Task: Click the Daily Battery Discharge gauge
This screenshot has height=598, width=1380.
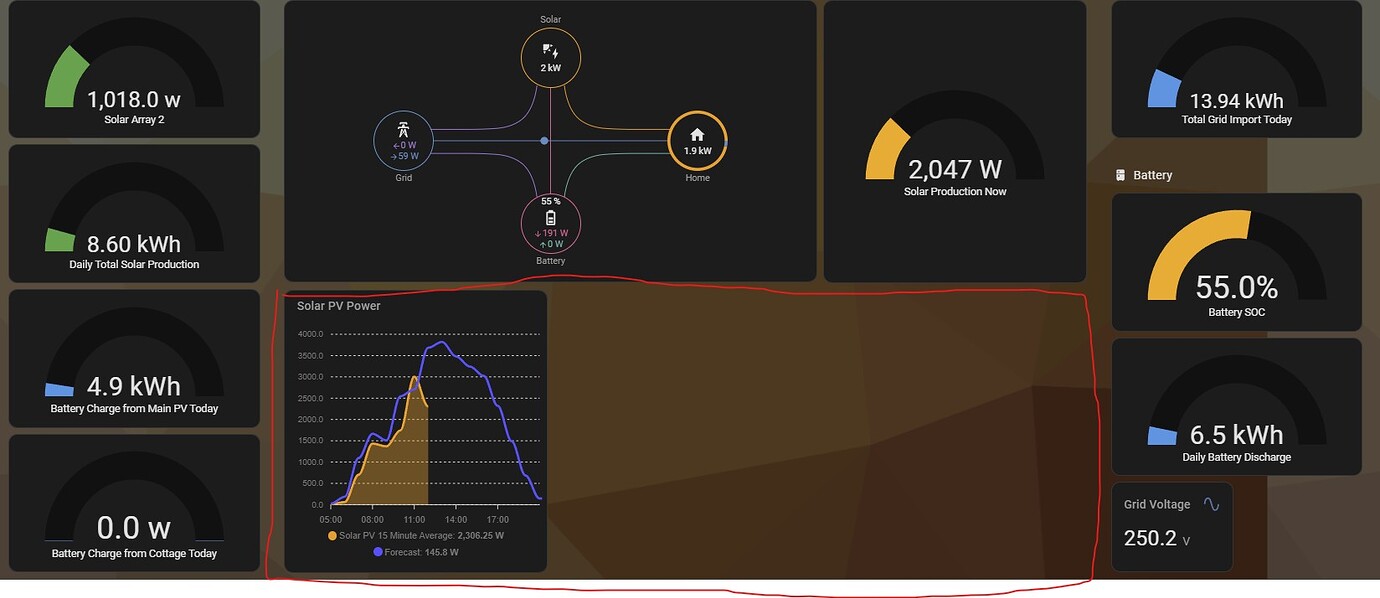Action: [1236, 405]
